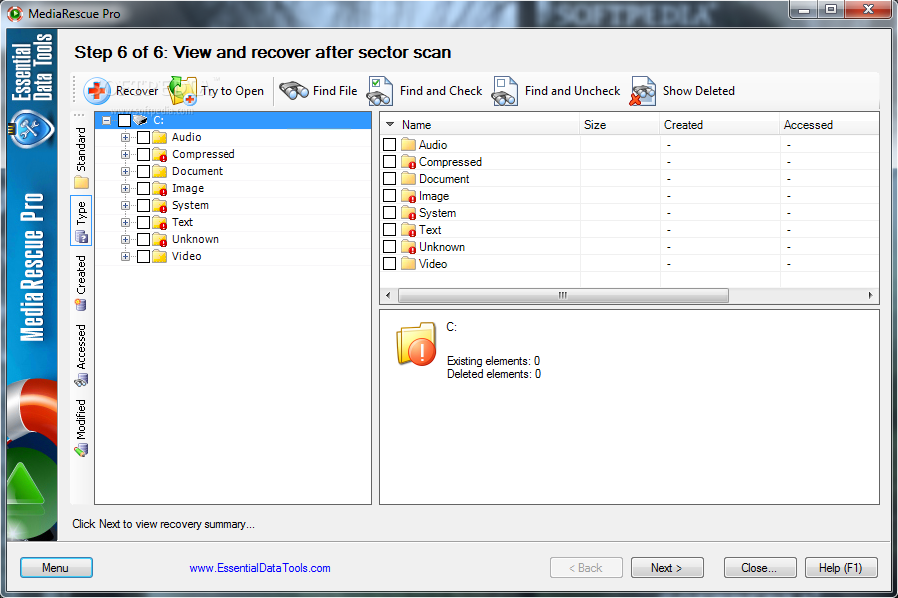The height and width of the screenshot is (598, 898).
Task: Click the Image folder icon in file list
Action: [x=408, y=196]
